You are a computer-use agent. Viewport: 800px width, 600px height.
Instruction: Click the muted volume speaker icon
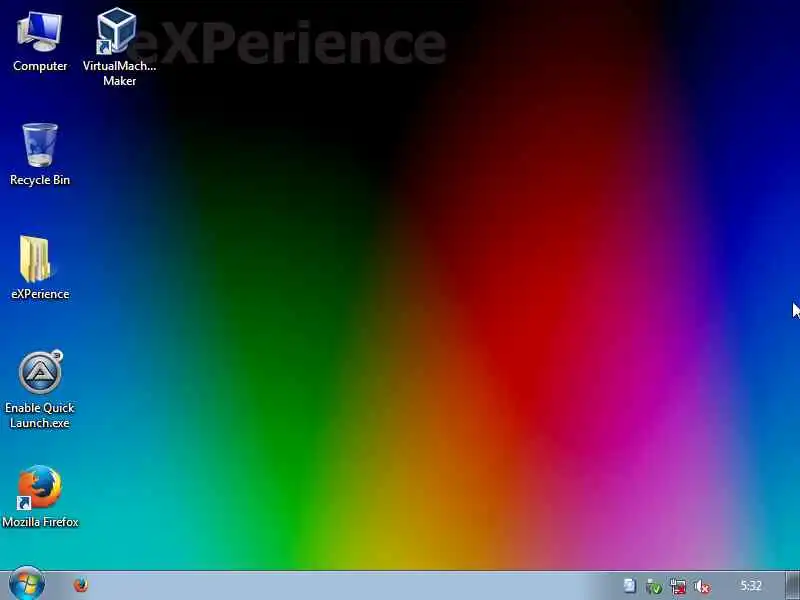point(703,587)
